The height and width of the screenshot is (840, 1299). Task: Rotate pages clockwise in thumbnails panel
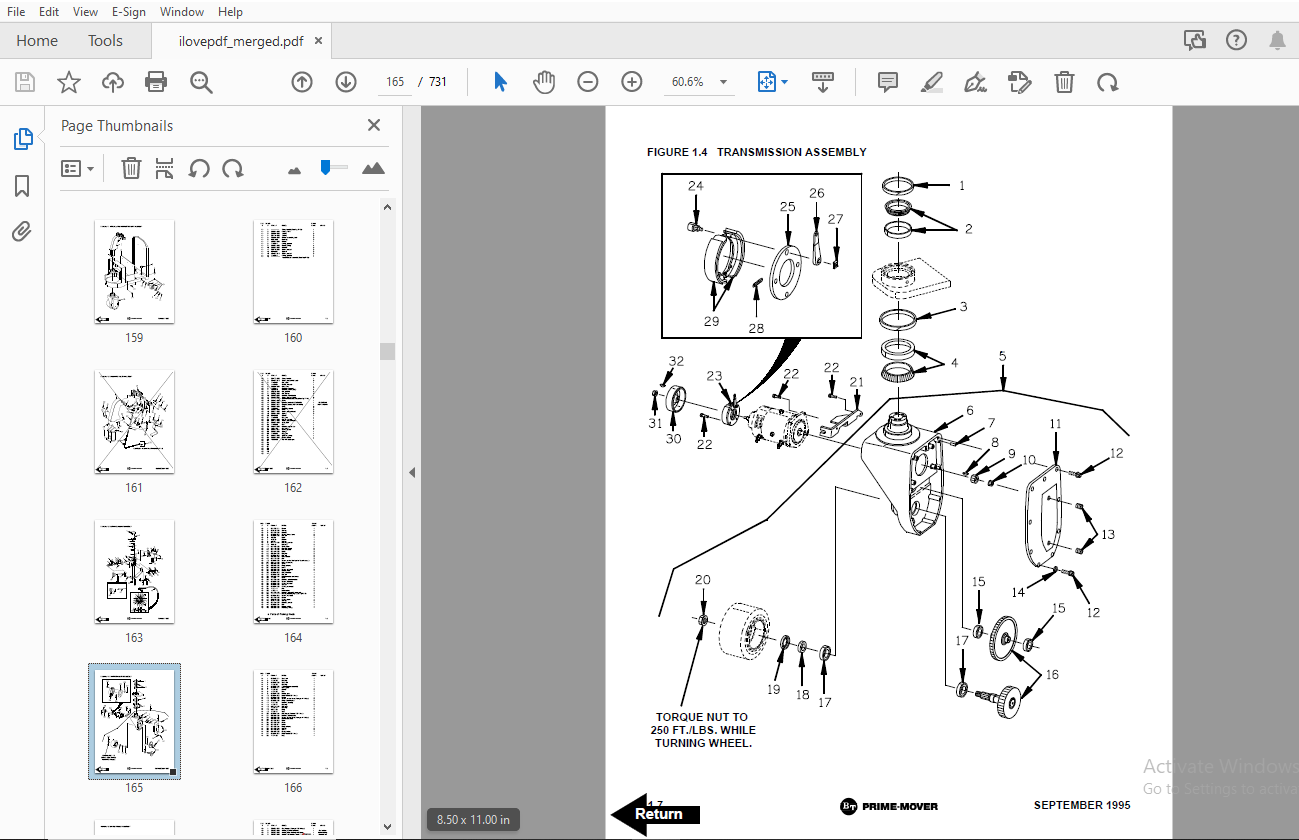[x=233, y=168]
